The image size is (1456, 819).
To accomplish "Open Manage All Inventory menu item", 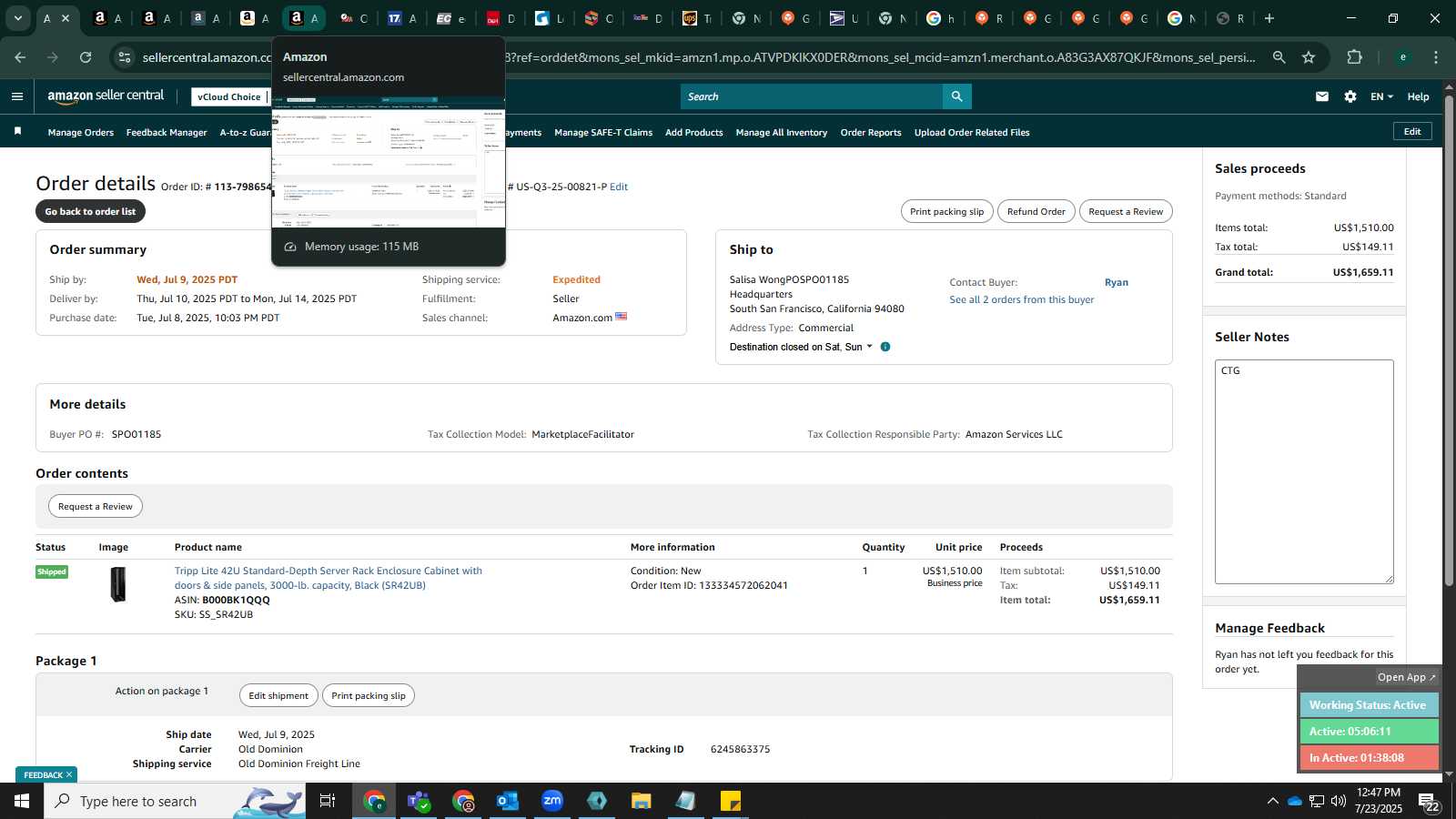I will point(782,133).
